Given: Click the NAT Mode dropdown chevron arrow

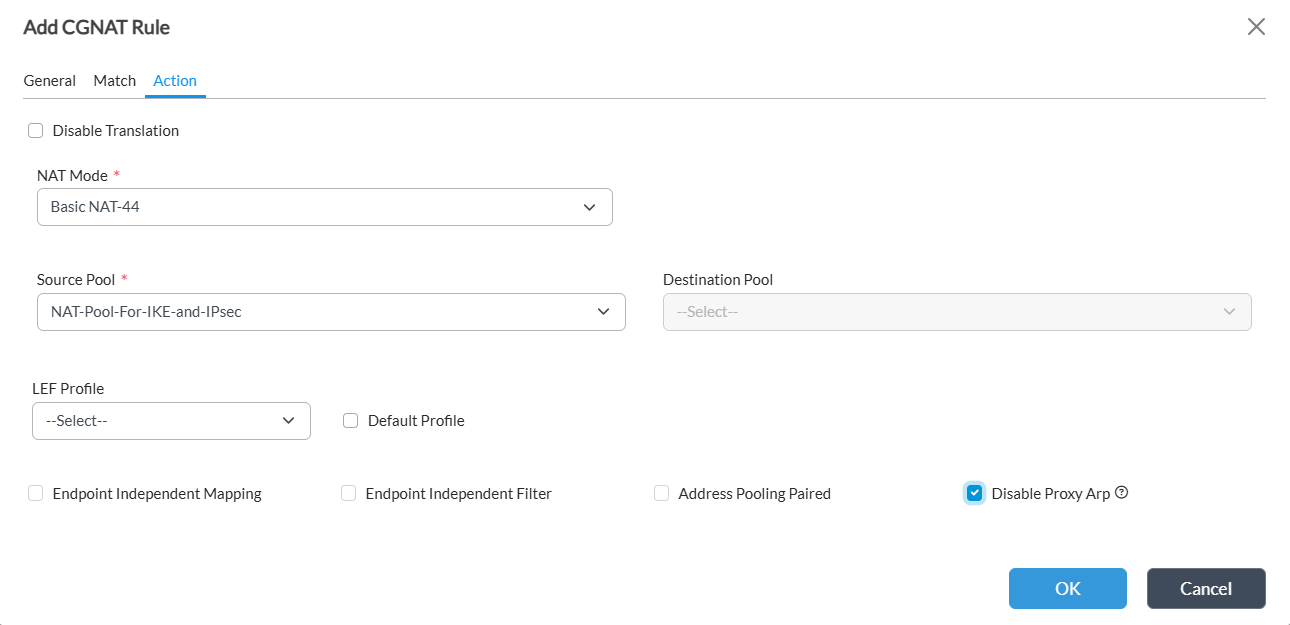Looking at the screenshot, I should pos(590,207).
